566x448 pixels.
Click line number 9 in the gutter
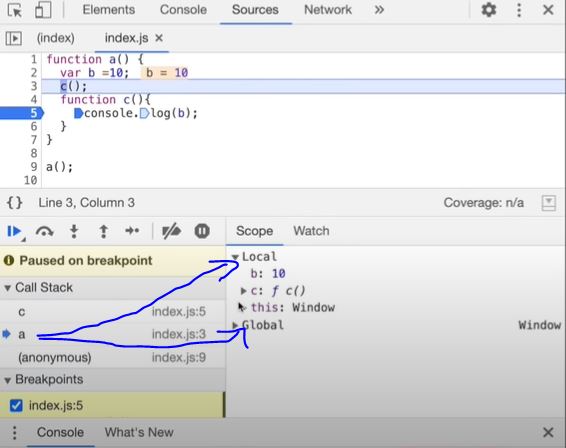34,167
